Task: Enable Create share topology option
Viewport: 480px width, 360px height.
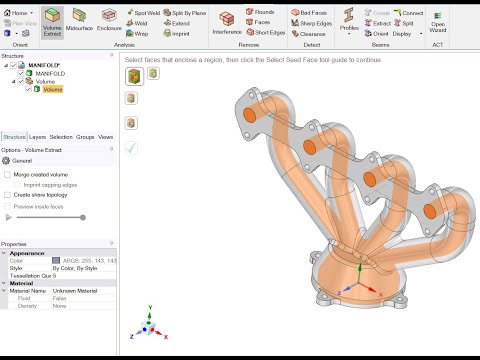Action: click(7, 195)
